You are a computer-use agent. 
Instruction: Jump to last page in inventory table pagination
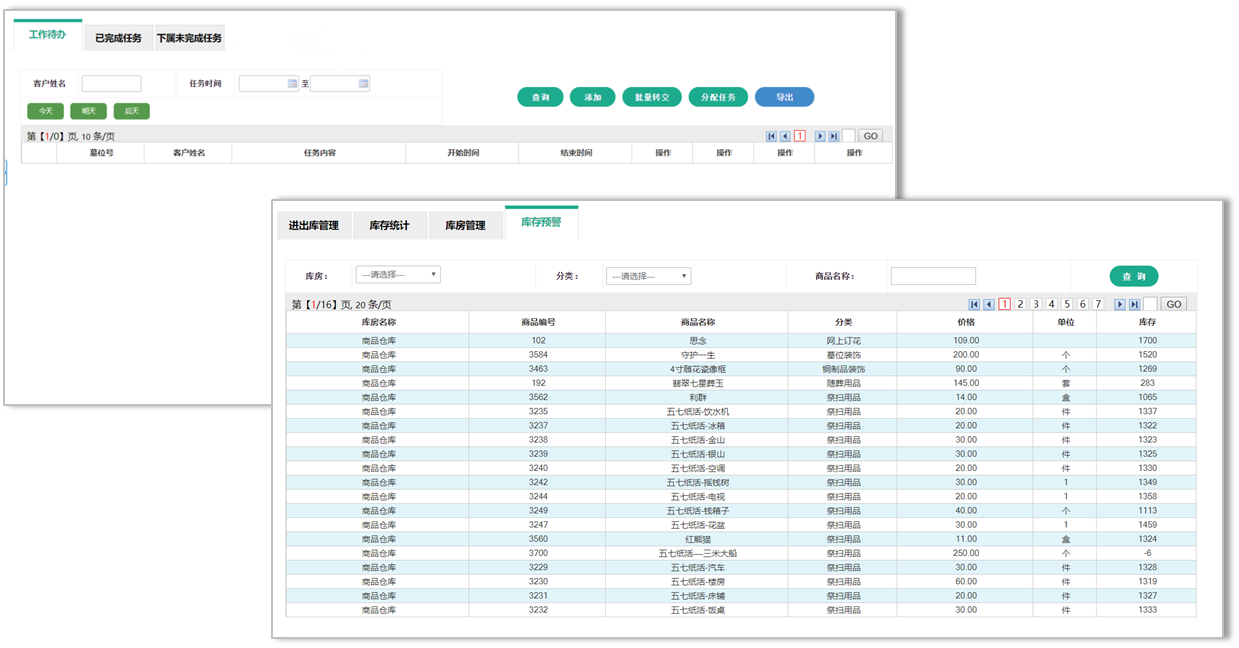coord(1134,304)
